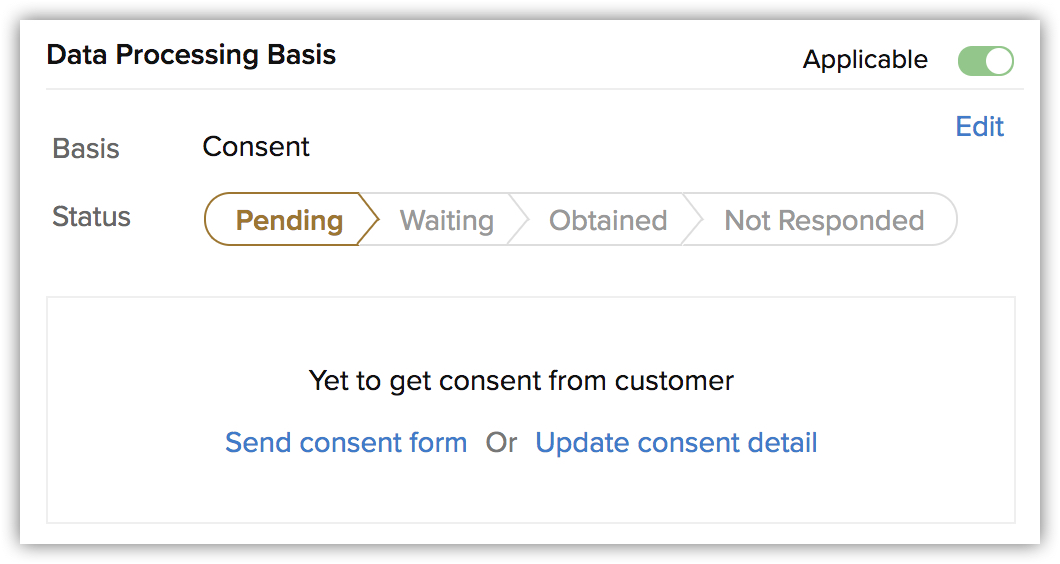Toggle the Applicable switch off
The width and height of the screenshot is (1060, 564).
986,61
